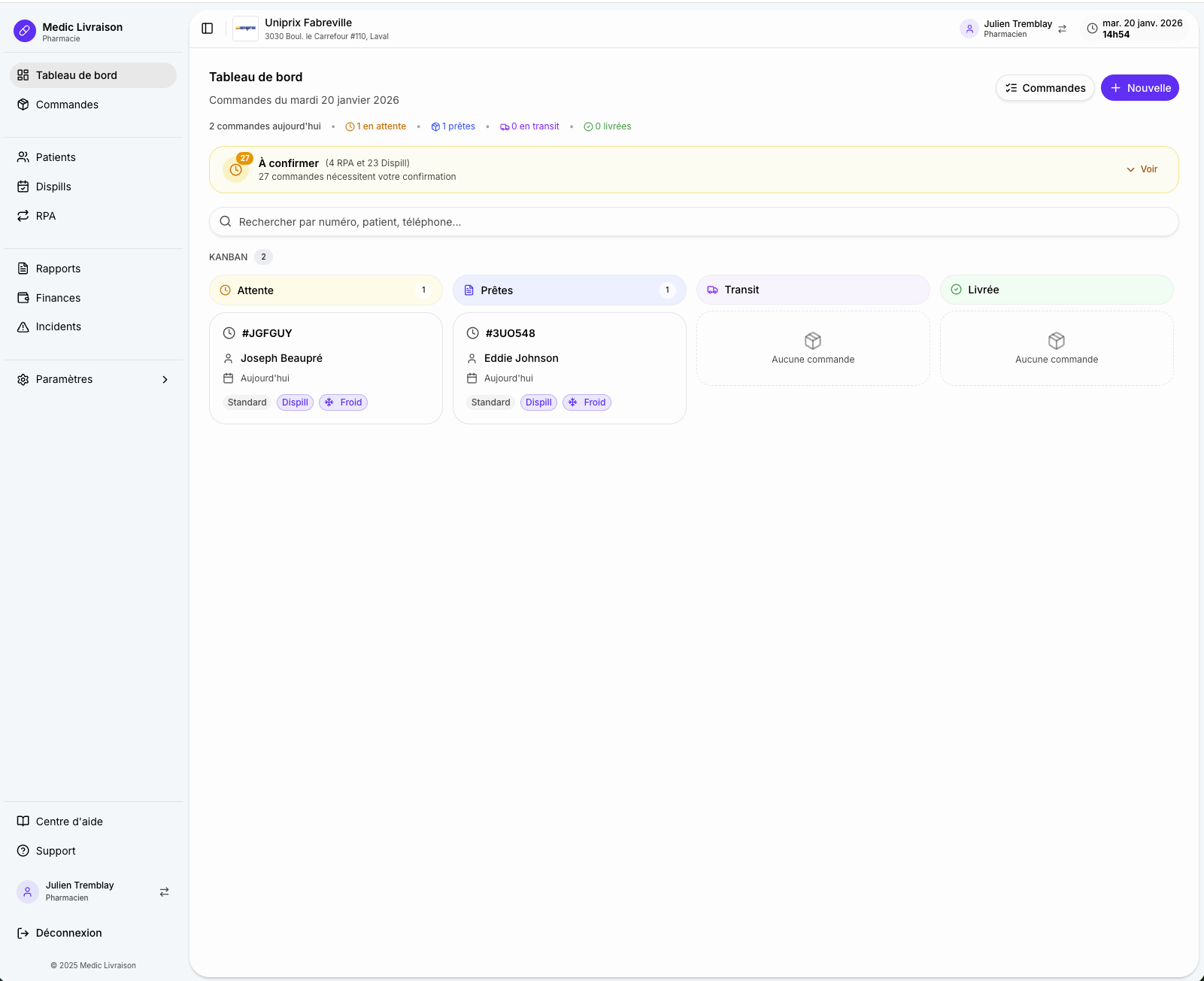
Task: Click the Uniprix pharmacy logo
Action: click(x=245, y=29)
